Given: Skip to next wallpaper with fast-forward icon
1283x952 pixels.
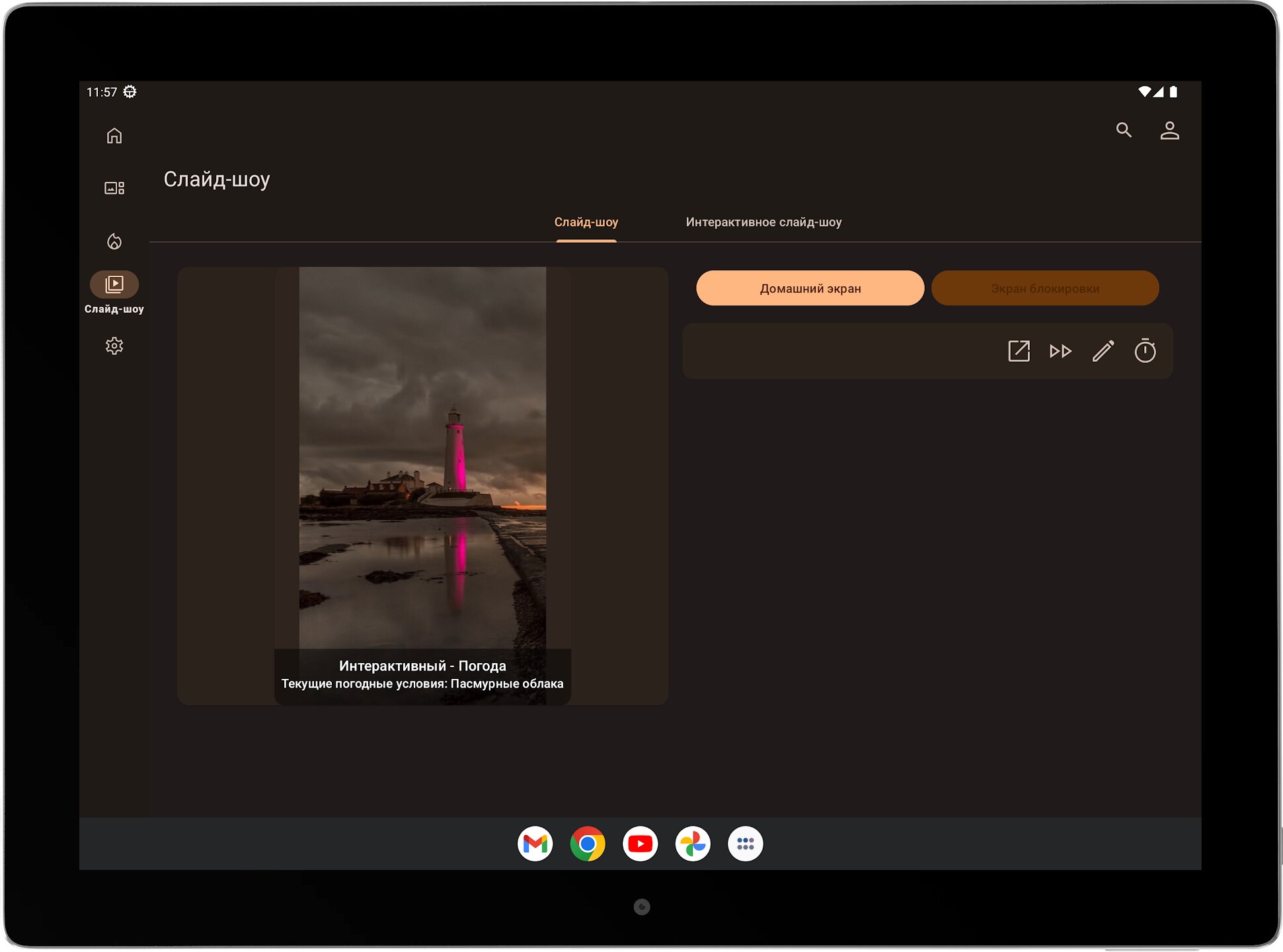Looking at the screenshot, I should [x=1060, y=351].
